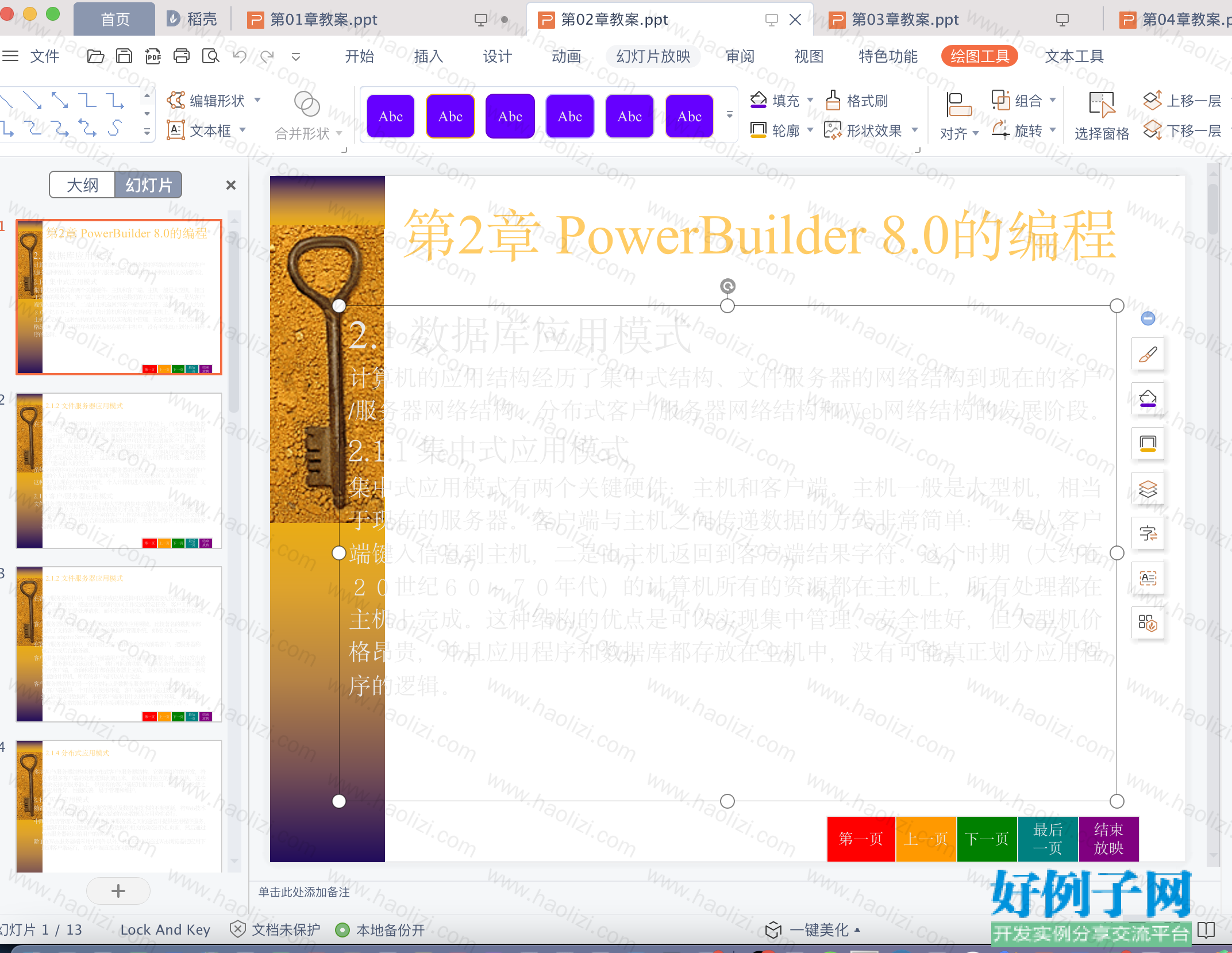This screenshot has height=953, width=1232.
Task: Click the shapes-grid icon in the floating toolbar
Action: (1148, 623)
